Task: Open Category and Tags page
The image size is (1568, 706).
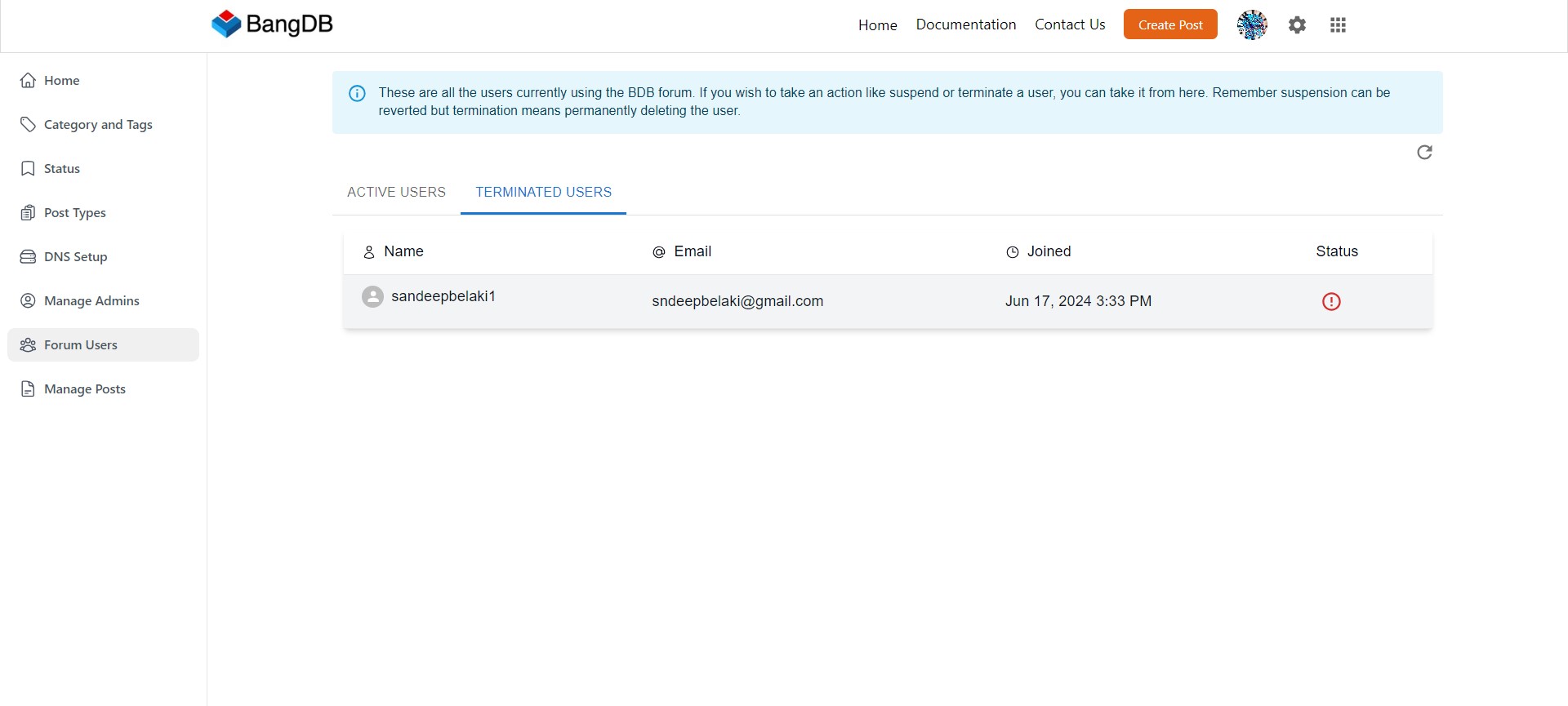Action: pyautogui.click(x=98, y=124)
